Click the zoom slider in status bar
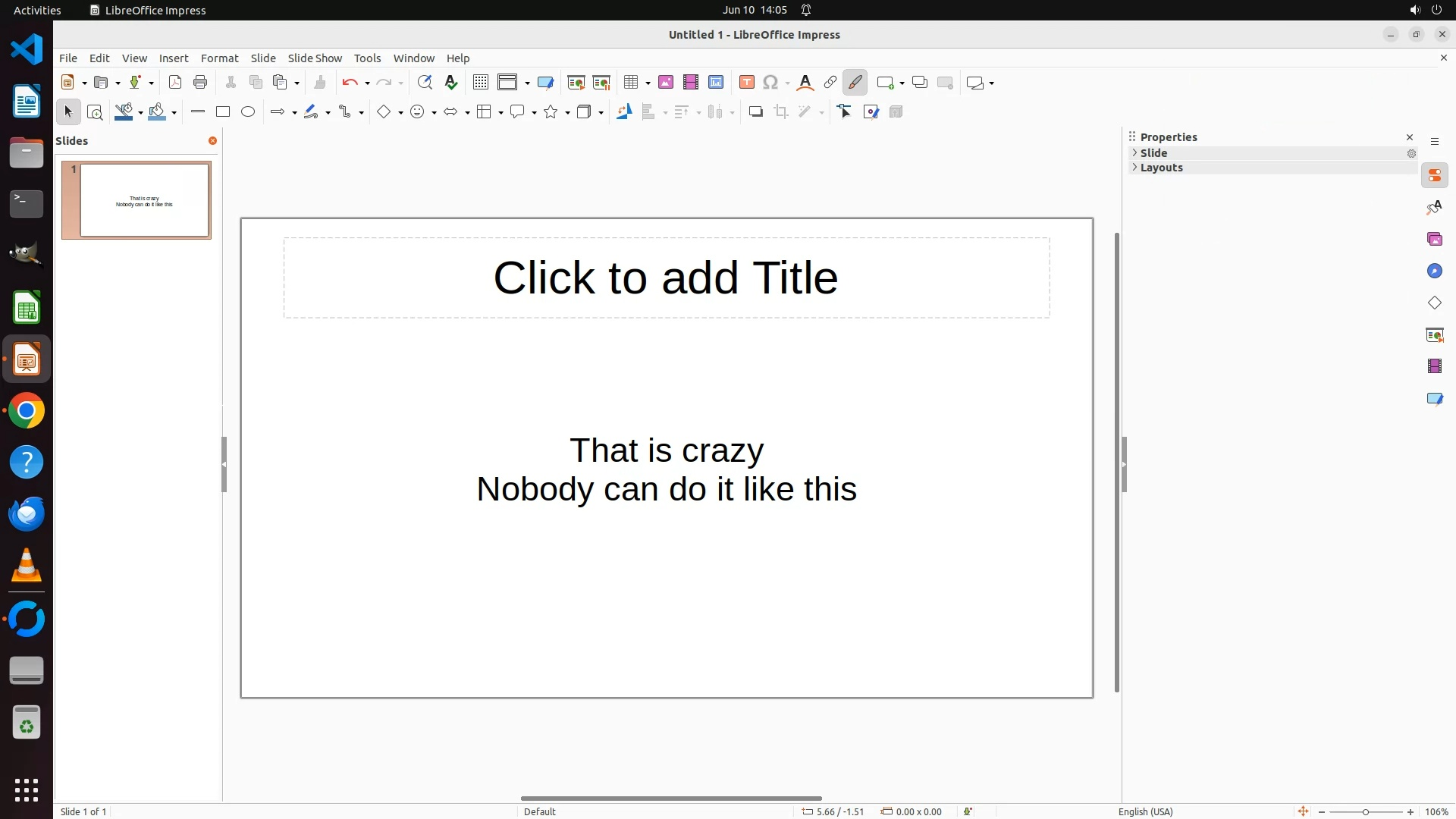This screenshot has width=1456, height=819. tap(1365, 812)
